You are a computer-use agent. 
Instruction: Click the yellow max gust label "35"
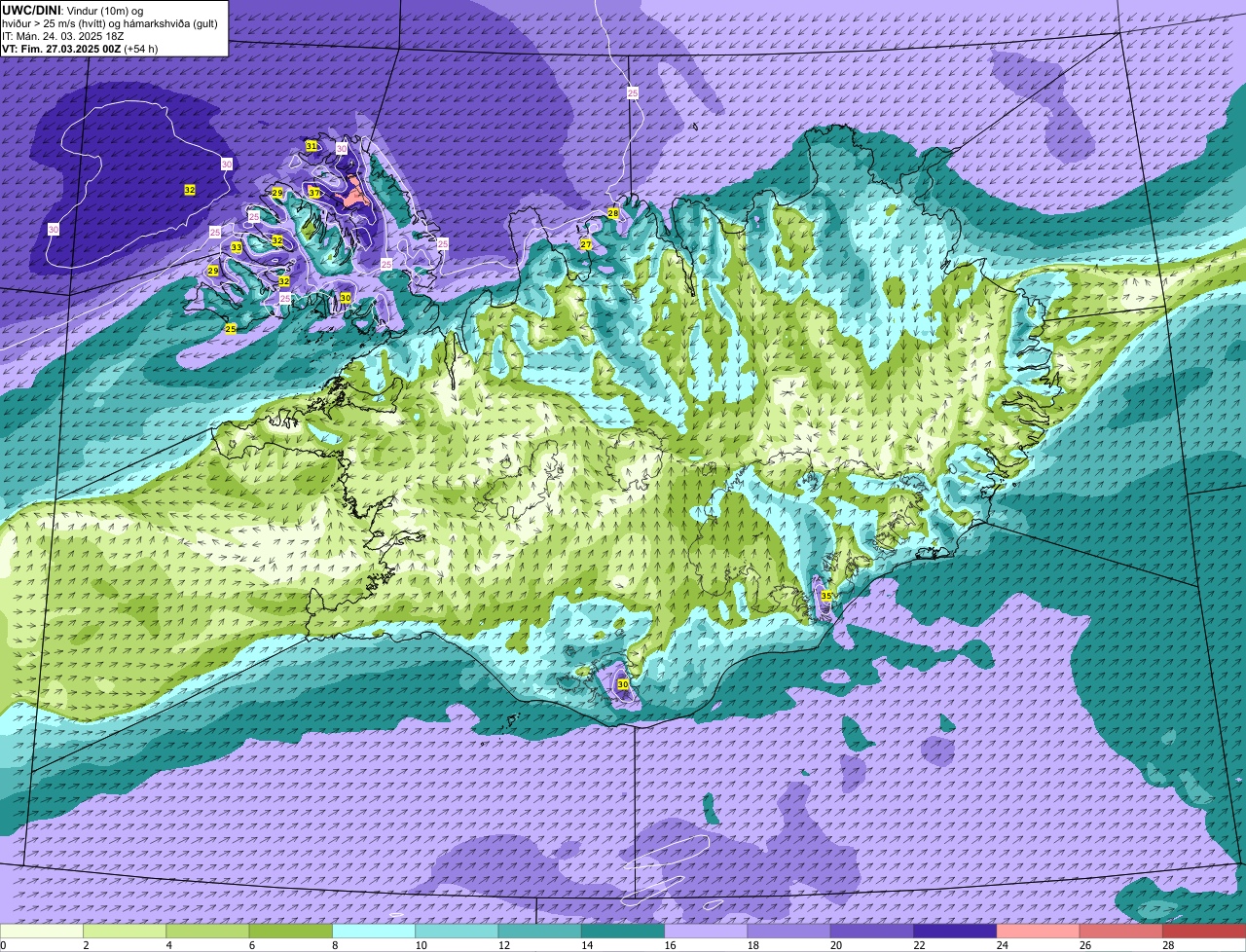[826, 595]
